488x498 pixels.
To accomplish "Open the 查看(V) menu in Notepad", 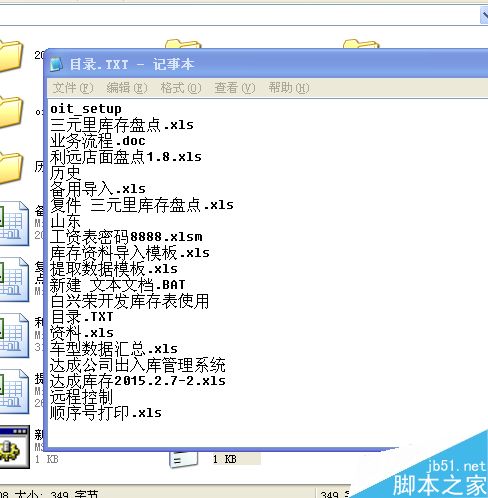I will click(x=235, y=88).
